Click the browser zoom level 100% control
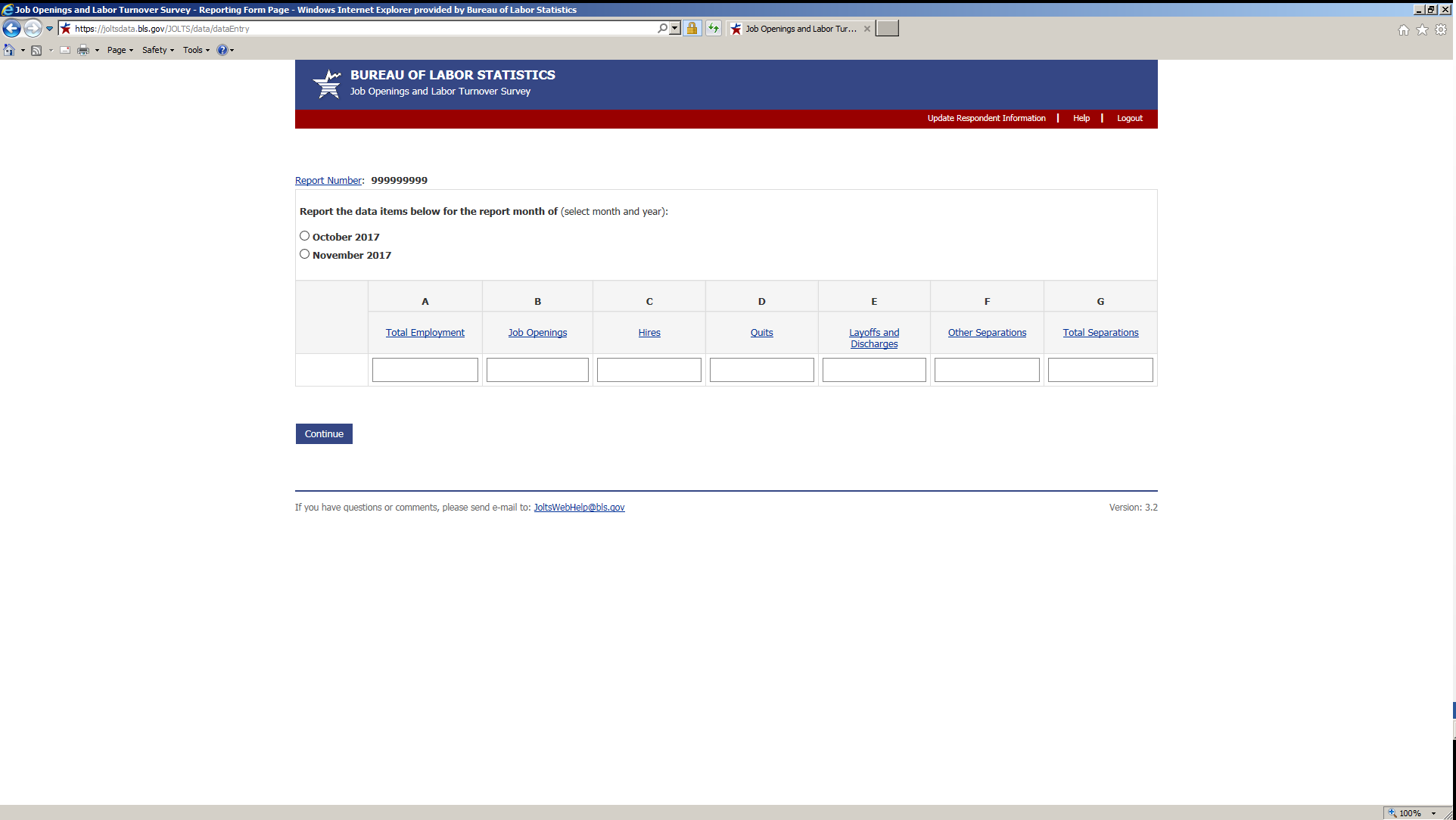 pyautogui.click(x=1411, y=813)
